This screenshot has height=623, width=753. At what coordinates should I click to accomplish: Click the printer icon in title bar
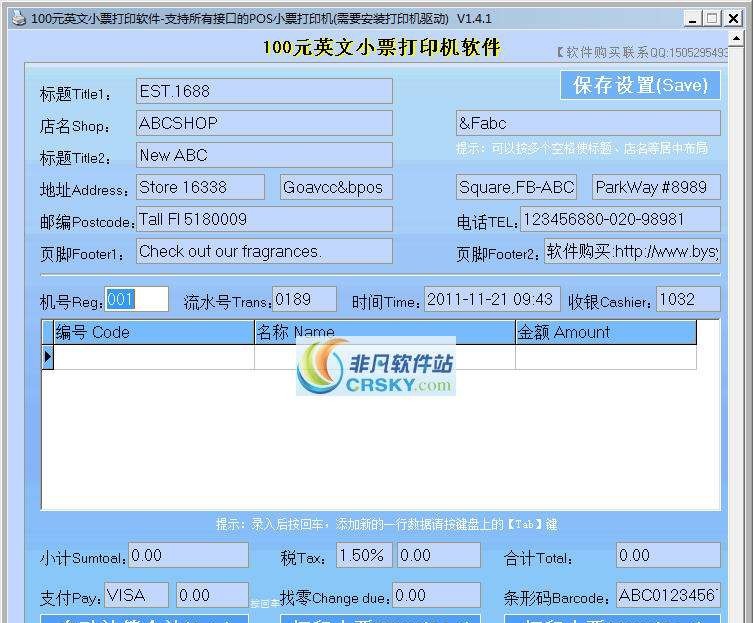pyautogui.click(x=17, y=18)
